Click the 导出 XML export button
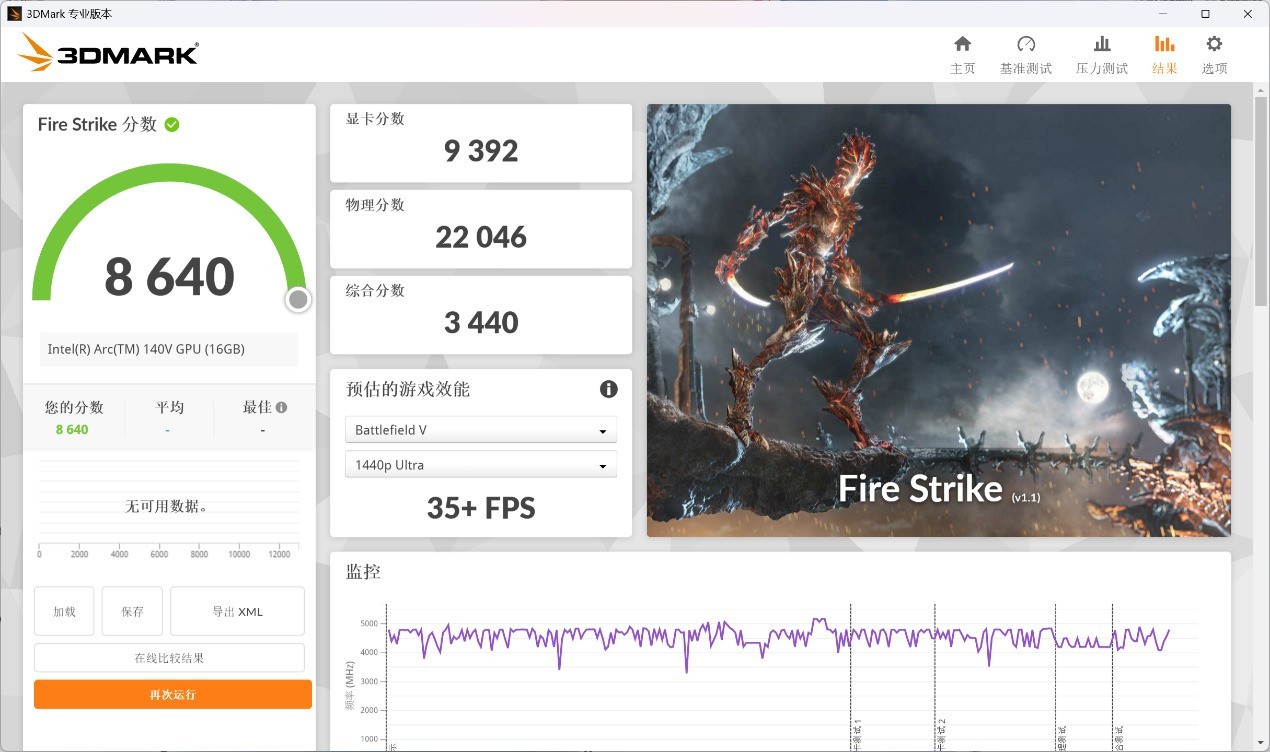The width and height of the screenshot is (1270, 752). coord(237,611)
